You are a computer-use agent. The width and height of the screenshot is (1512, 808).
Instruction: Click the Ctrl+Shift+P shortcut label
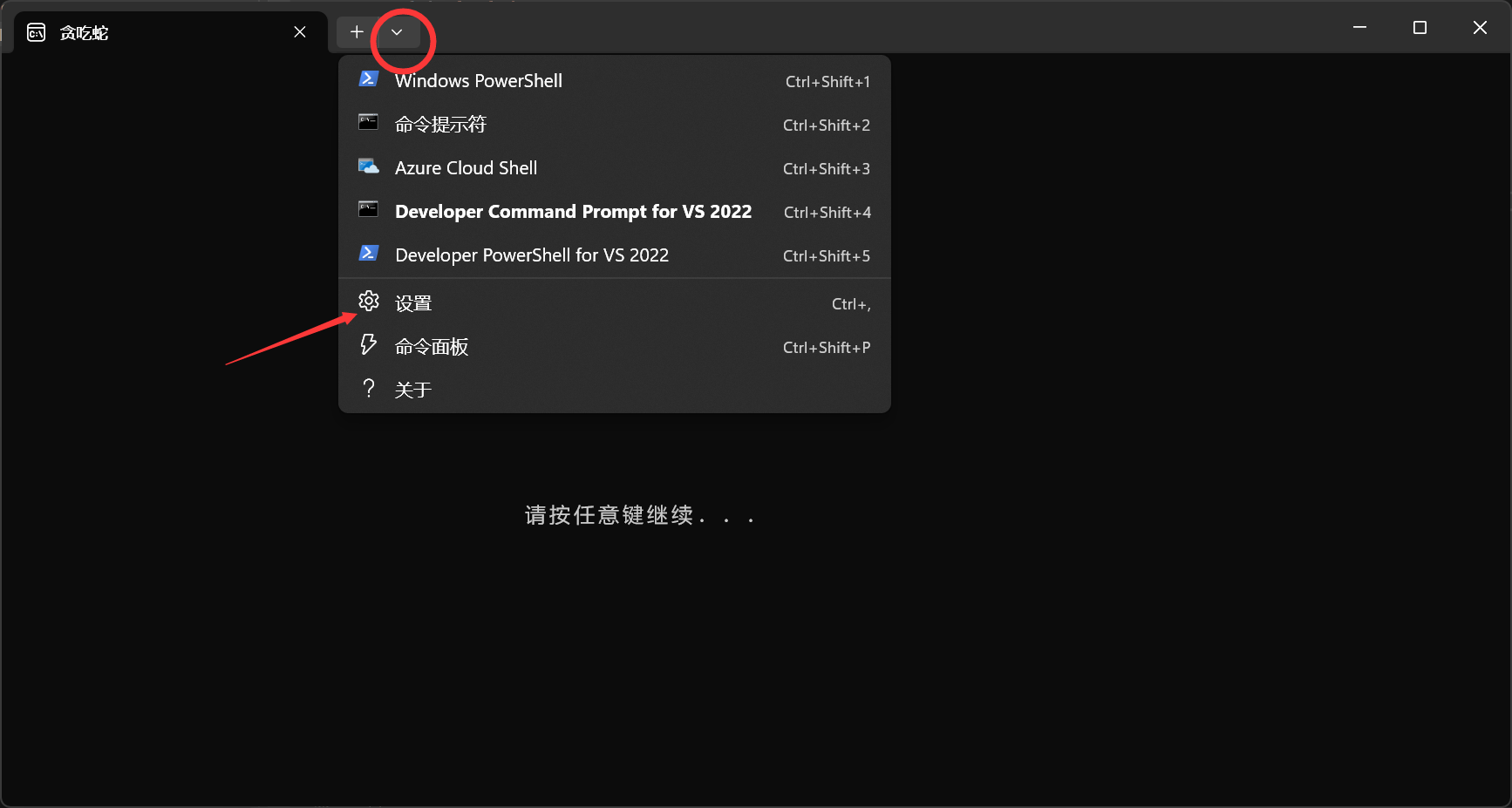827,348
